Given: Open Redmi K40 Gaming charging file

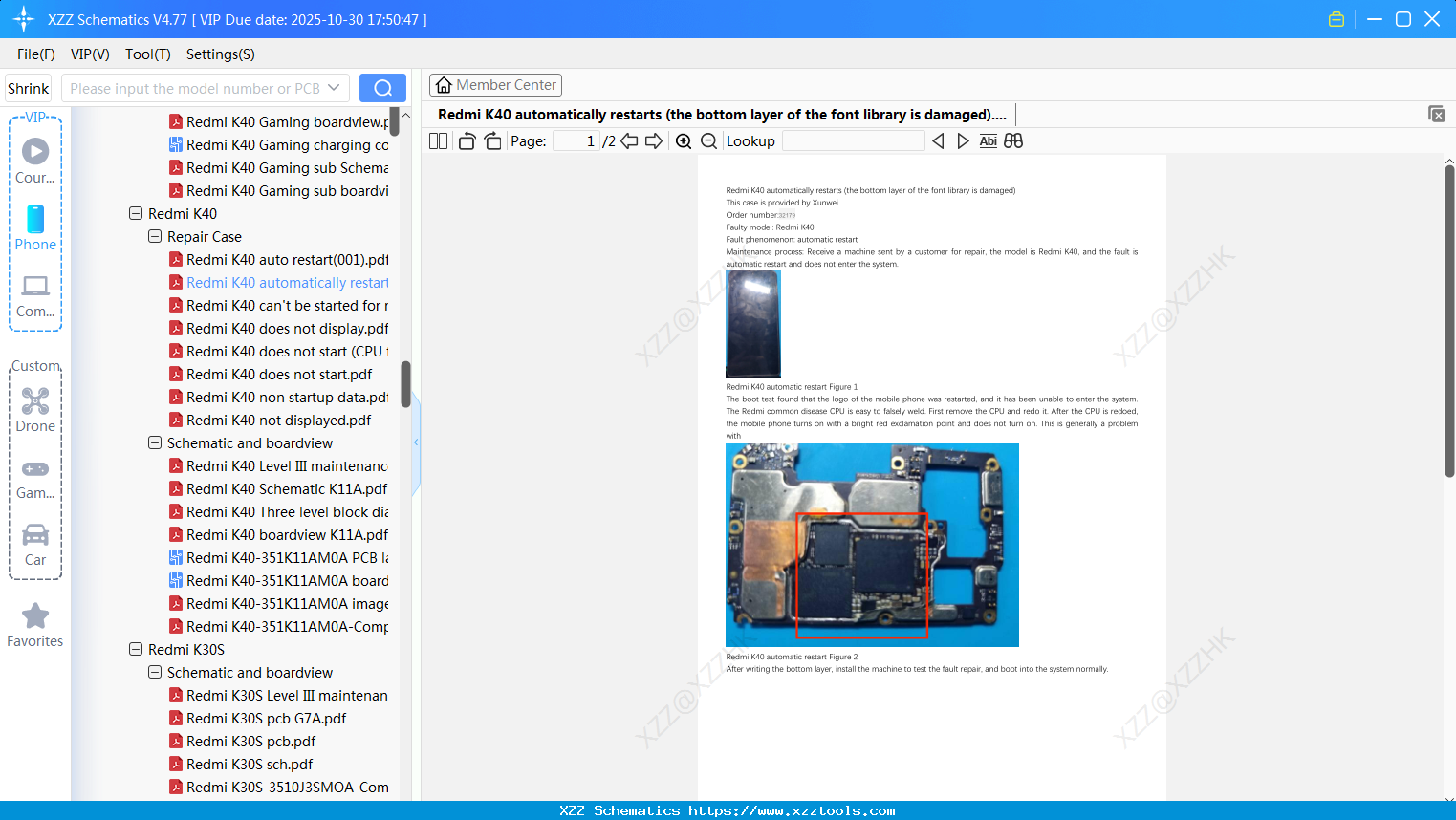Looking at the screenshot, I should 279,144.
